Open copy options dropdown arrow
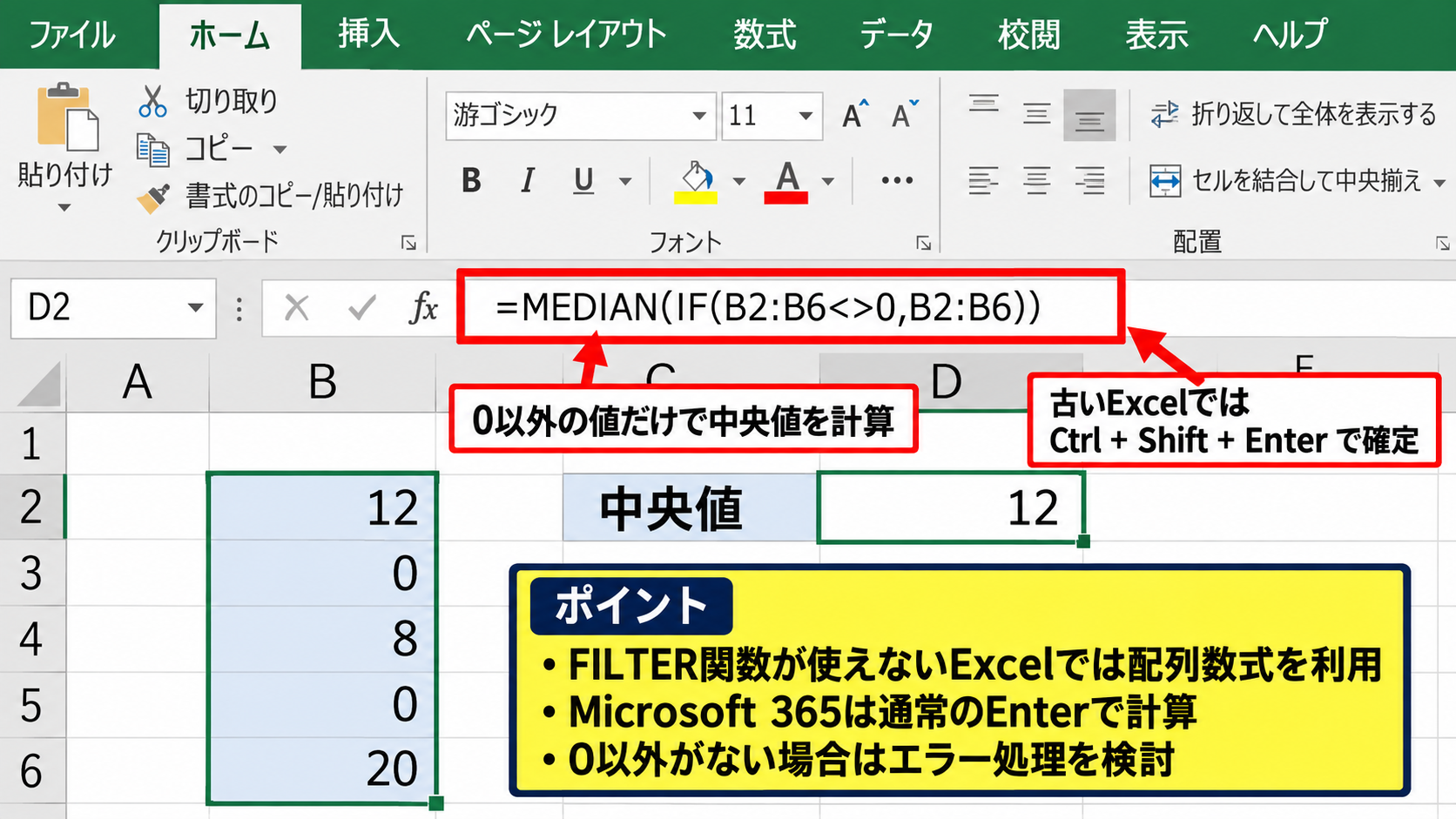The image size is (1456, 819). coord(280,150)
